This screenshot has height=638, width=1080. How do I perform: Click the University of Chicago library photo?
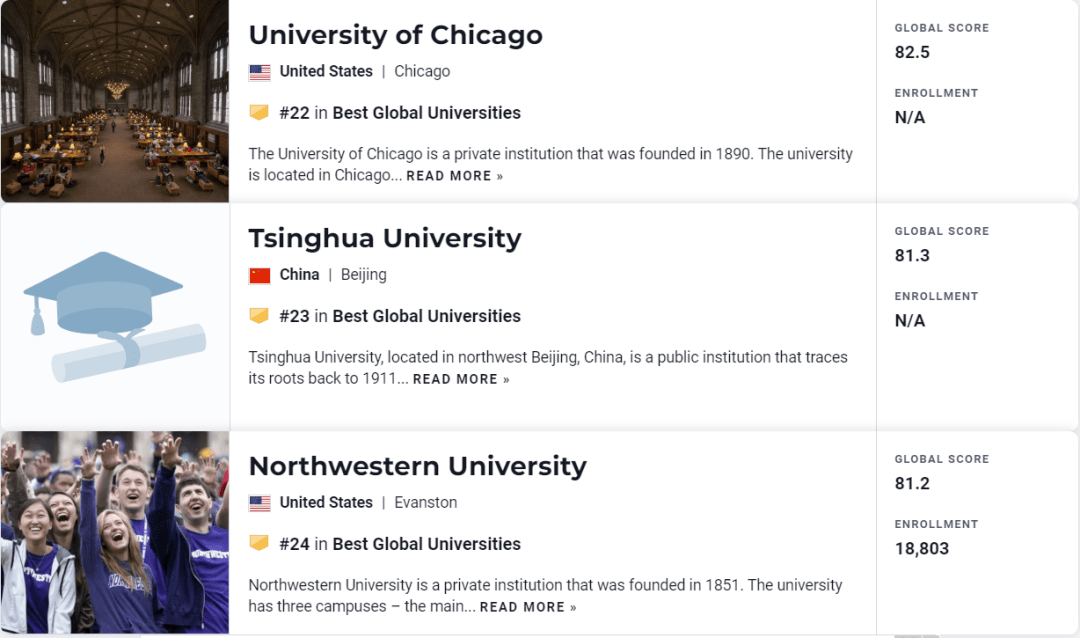tap(114, 100)
